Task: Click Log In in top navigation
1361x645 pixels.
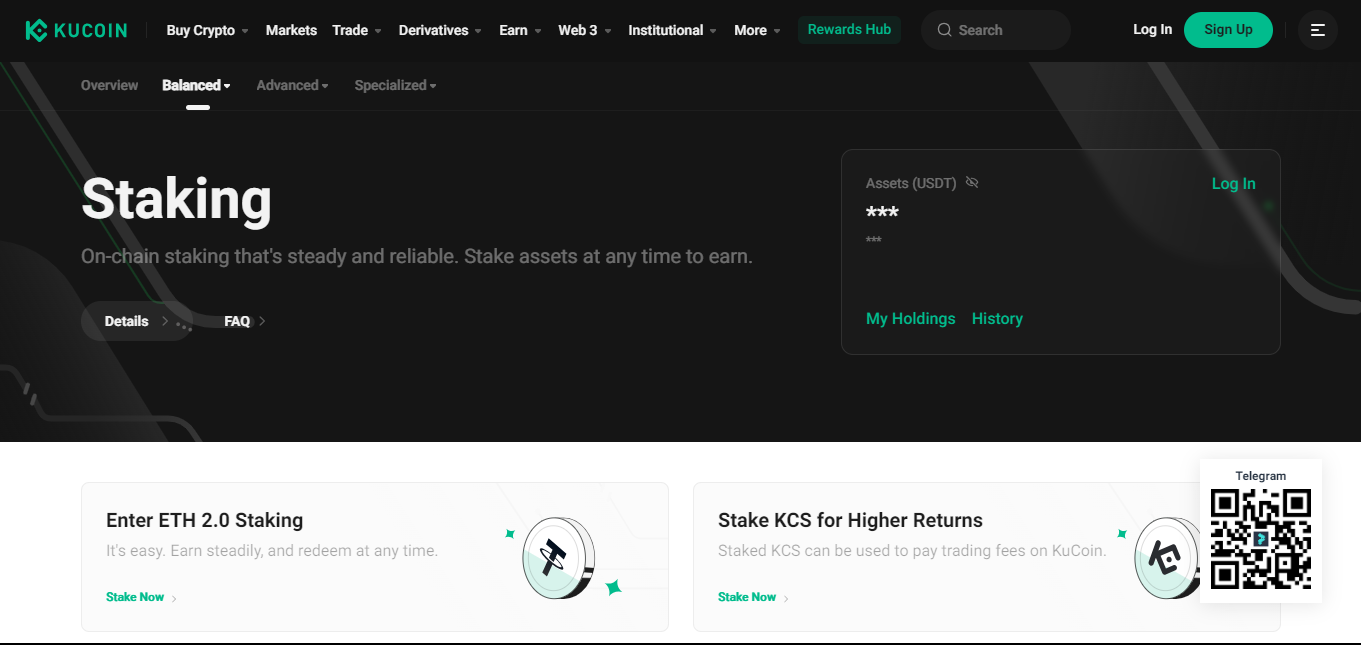Action: point(1152,30)
